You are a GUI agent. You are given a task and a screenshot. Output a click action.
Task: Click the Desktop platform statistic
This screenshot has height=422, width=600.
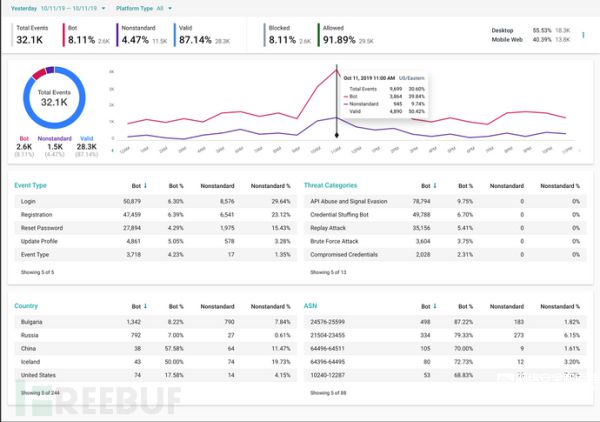tap(530, 30)
